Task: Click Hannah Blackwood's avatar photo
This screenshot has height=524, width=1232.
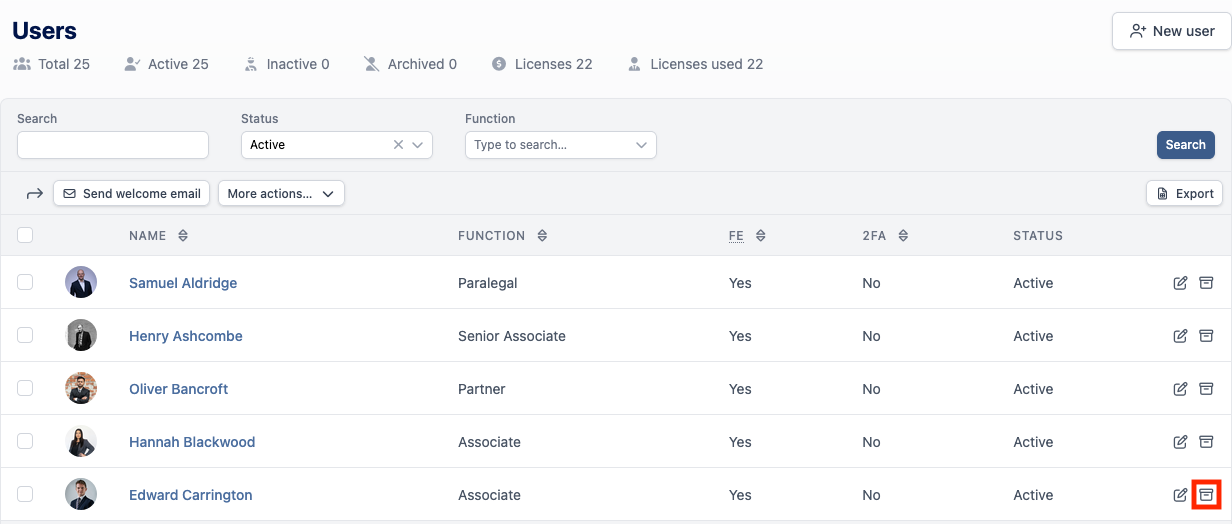Action: point(81,441)
